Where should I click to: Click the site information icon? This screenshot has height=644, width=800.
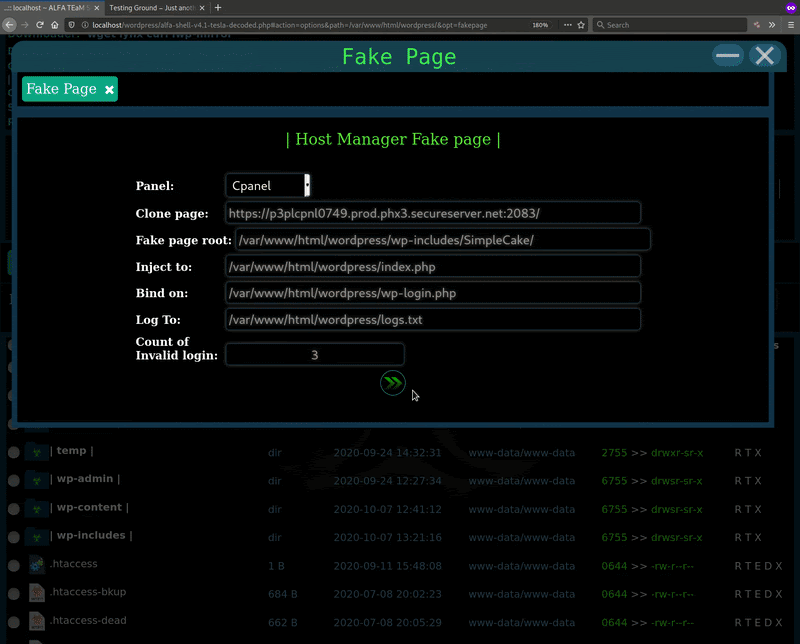click(85, 24)
